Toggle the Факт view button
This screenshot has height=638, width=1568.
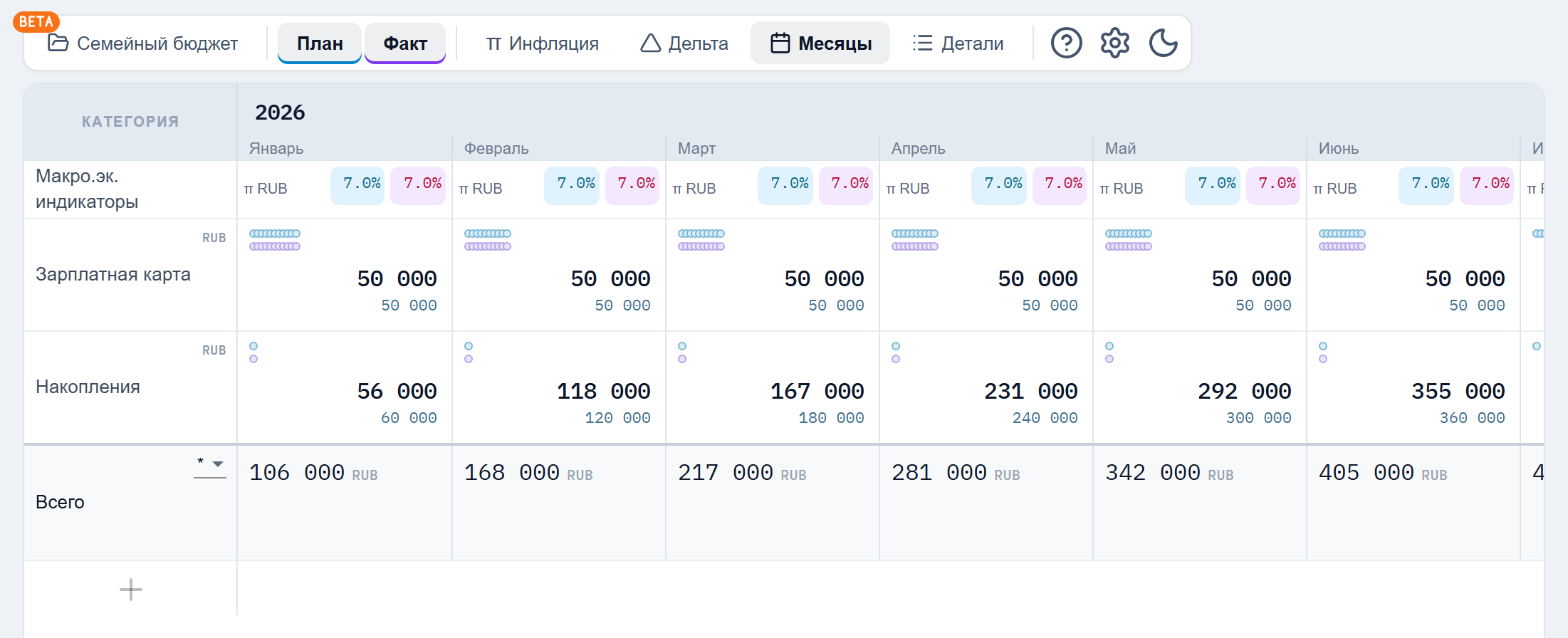click(405, 43)
